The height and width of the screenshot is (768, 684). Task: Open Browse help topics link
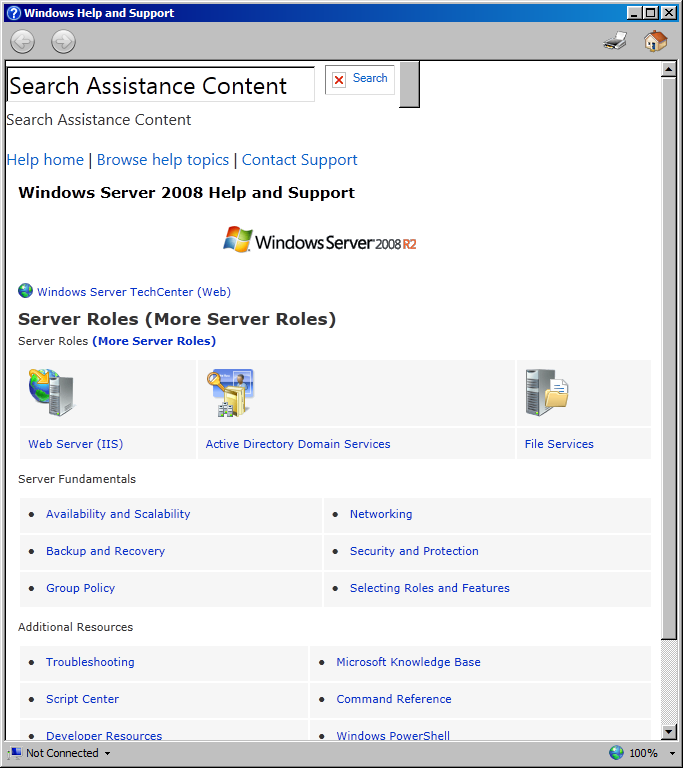[163, 160]
